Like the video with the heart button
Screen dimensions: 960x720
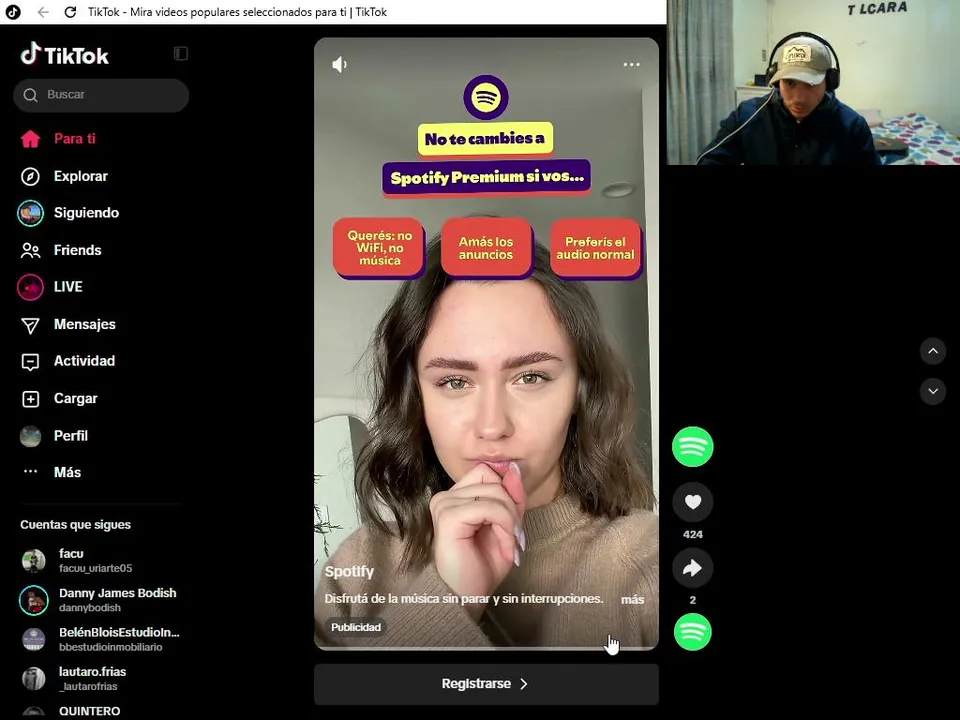pyautogui.click(x=692, y=502)
